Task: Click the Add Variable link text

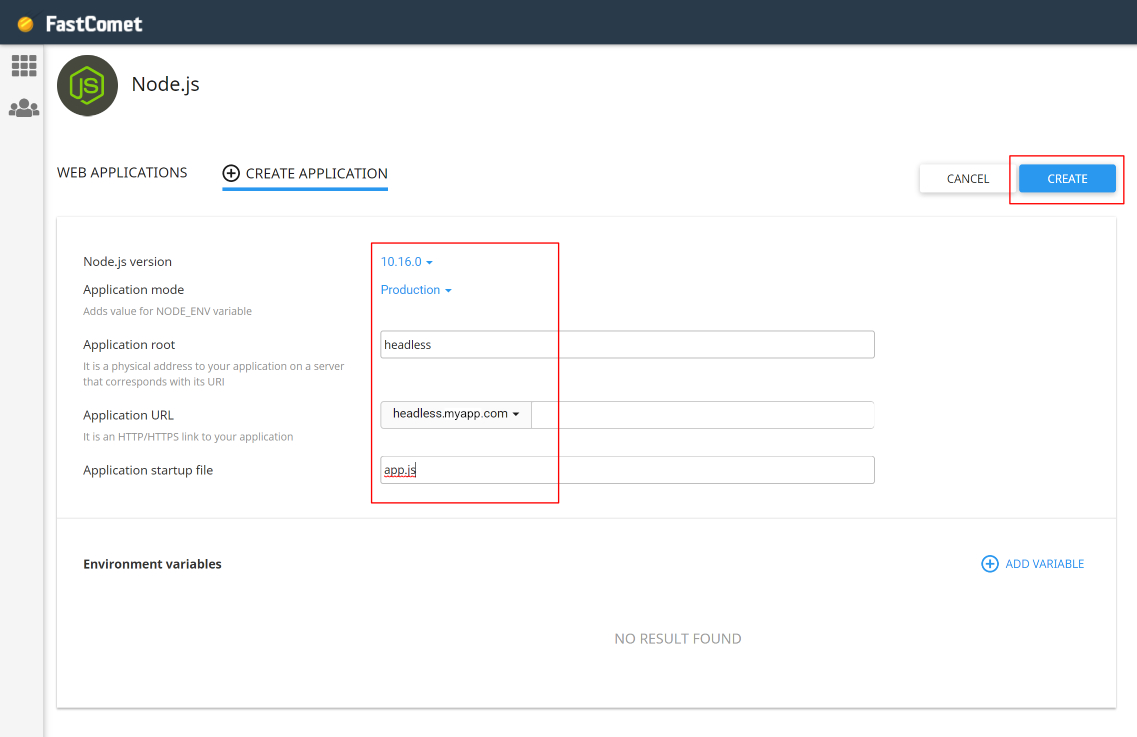Action: coord(1044,564)
